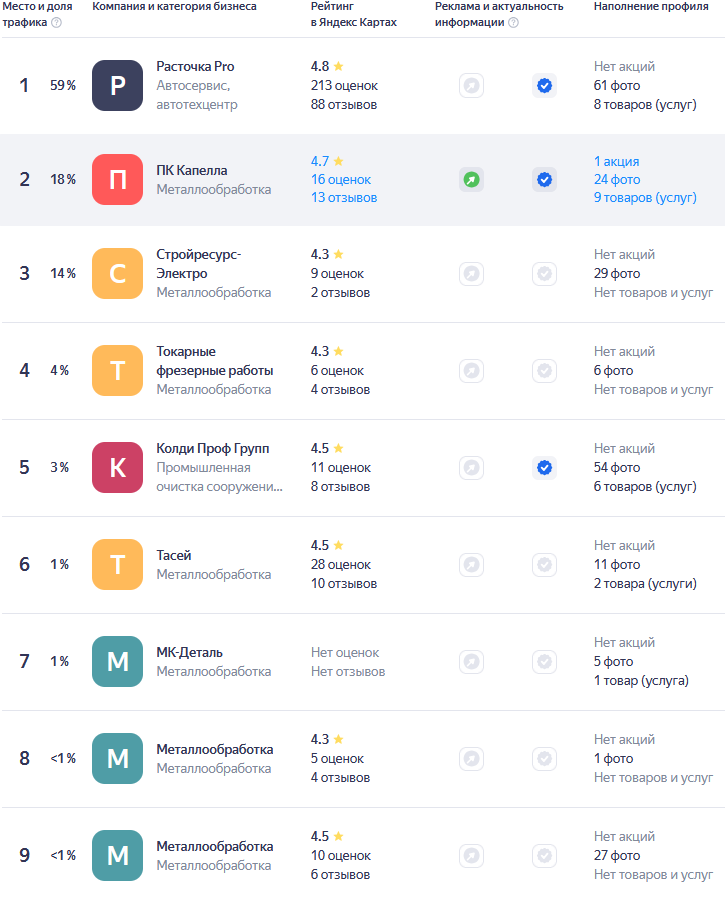Click the 18 % traffic share value
The width and height of the screenshot is (725, 900).
pyautogui.click(x=63, y=180)
